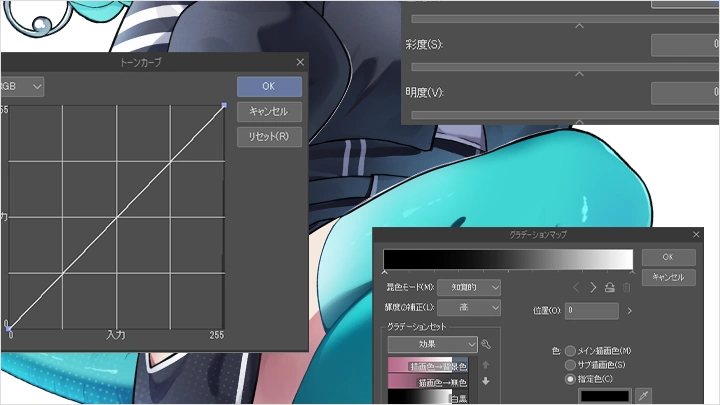Adjust the hue slider handle at top

click(579, 26)
